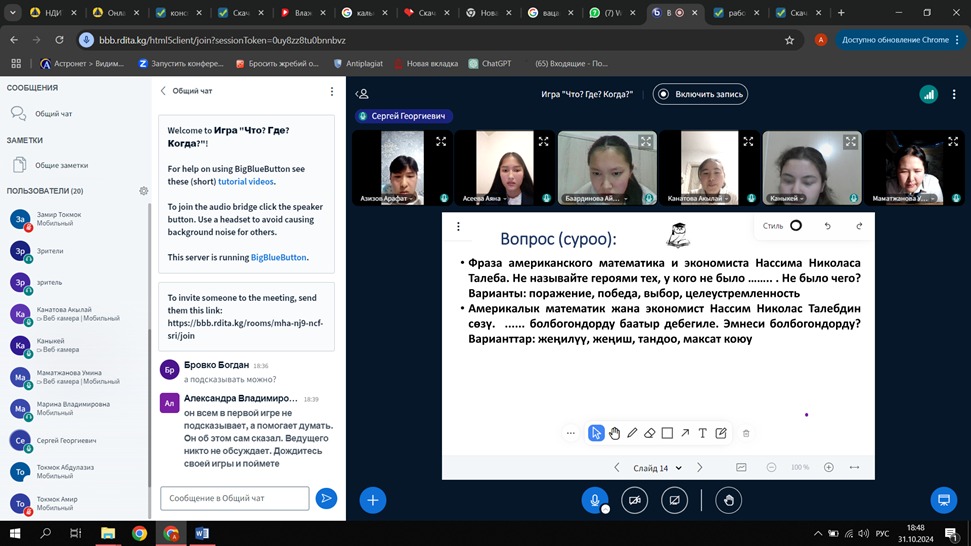Open Общие заметки in sidebar
Image resolution: width=971 pixels, height=546 pixels.
tap(61, 165)
